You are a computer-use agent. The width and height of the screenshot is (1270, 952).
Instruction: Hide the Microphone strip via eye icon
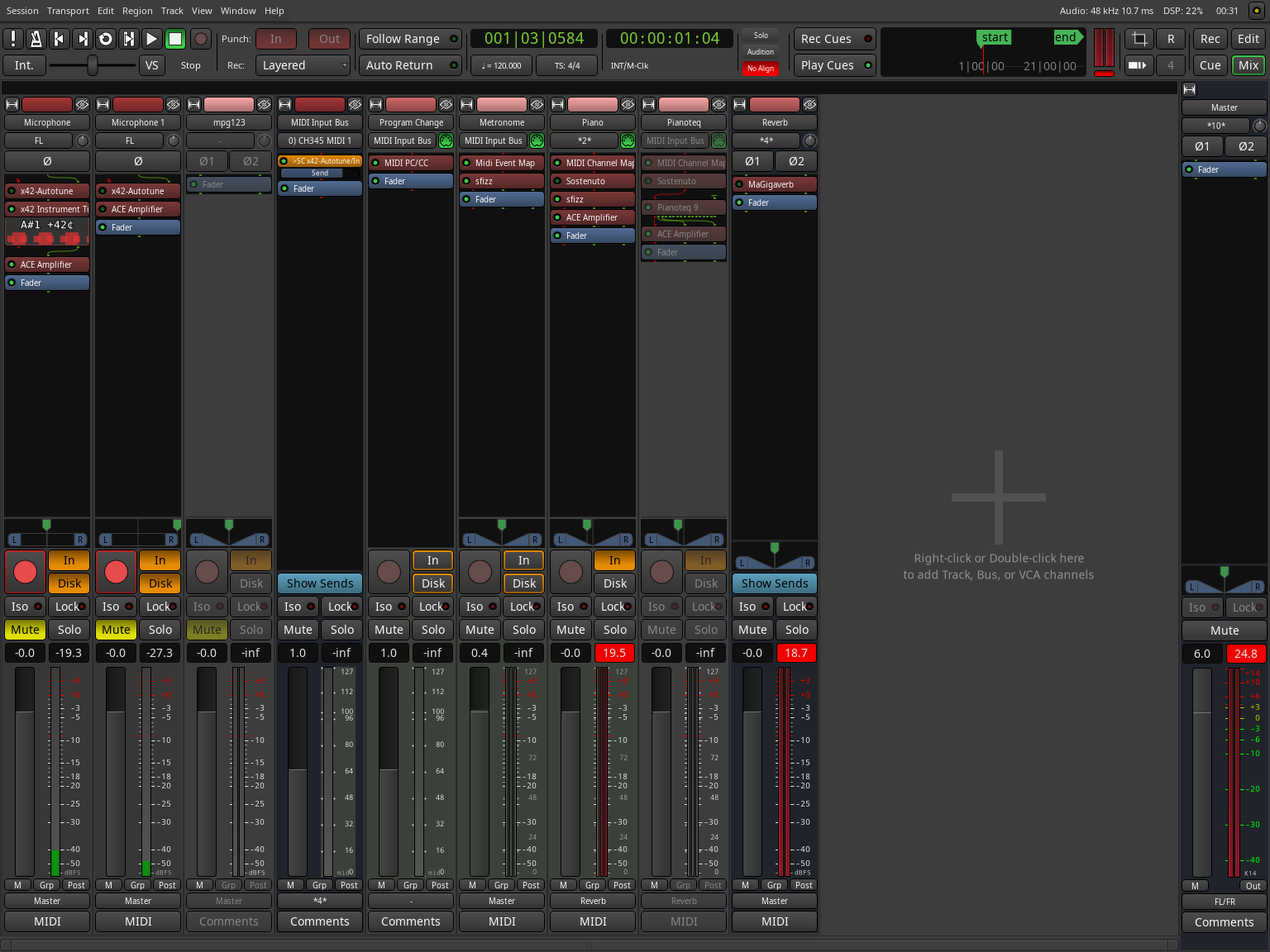[x=82, y=104]
